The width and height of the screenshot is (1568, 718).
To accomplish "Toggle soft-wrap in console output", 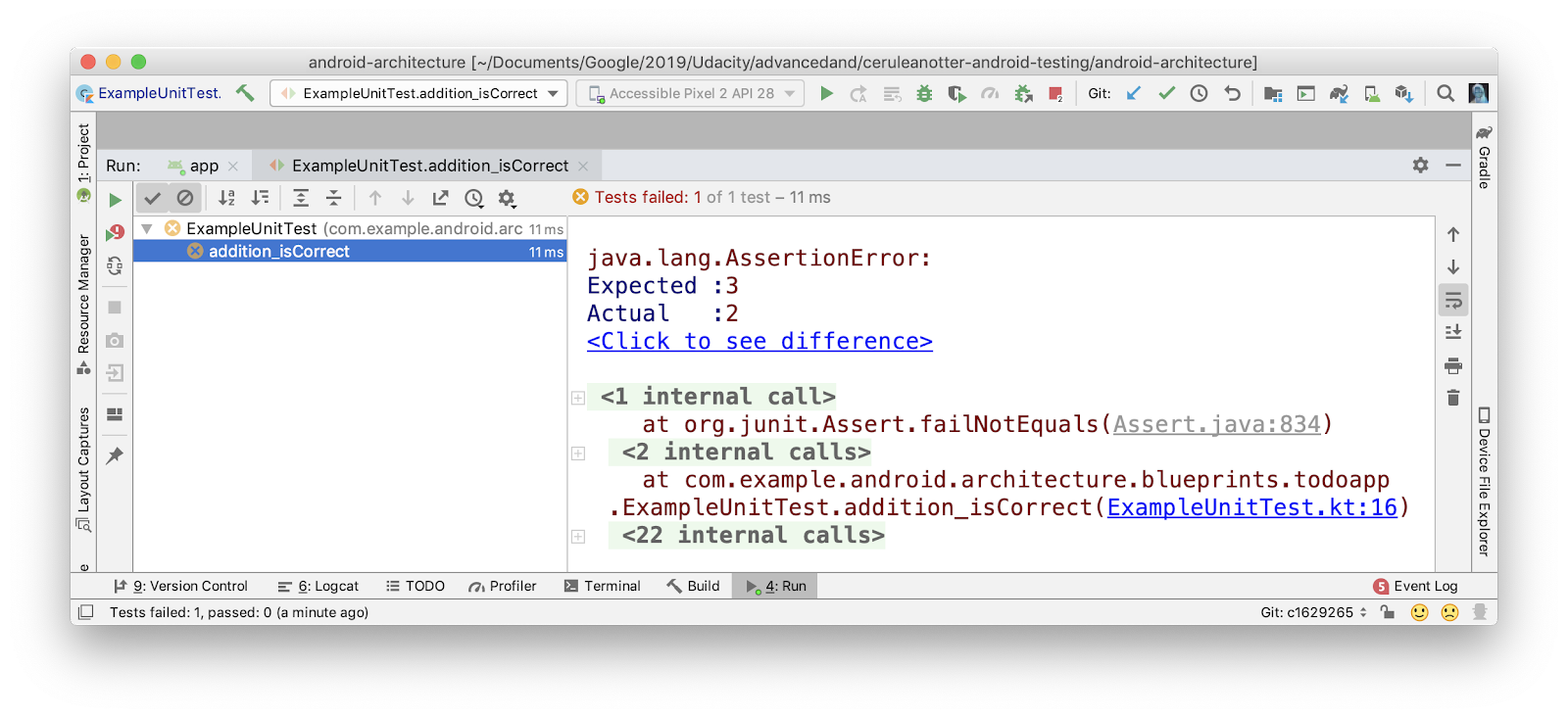I will 1453,300.
